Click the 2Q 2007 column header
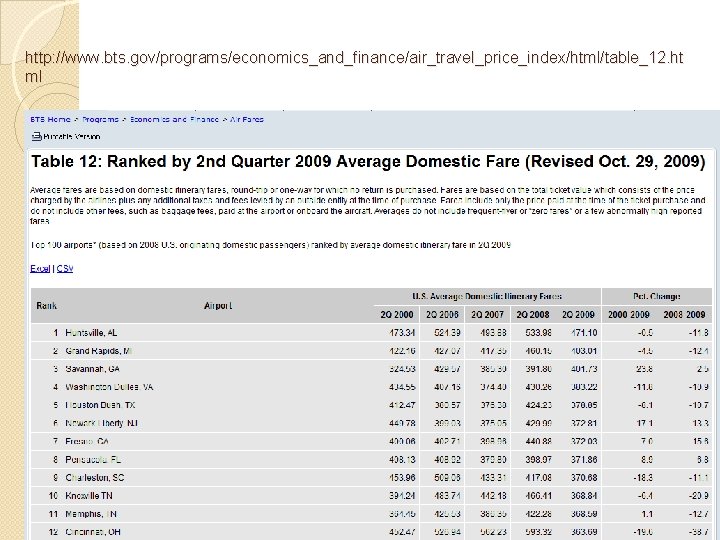Viewport: 720px width, 540px height. 487,315
